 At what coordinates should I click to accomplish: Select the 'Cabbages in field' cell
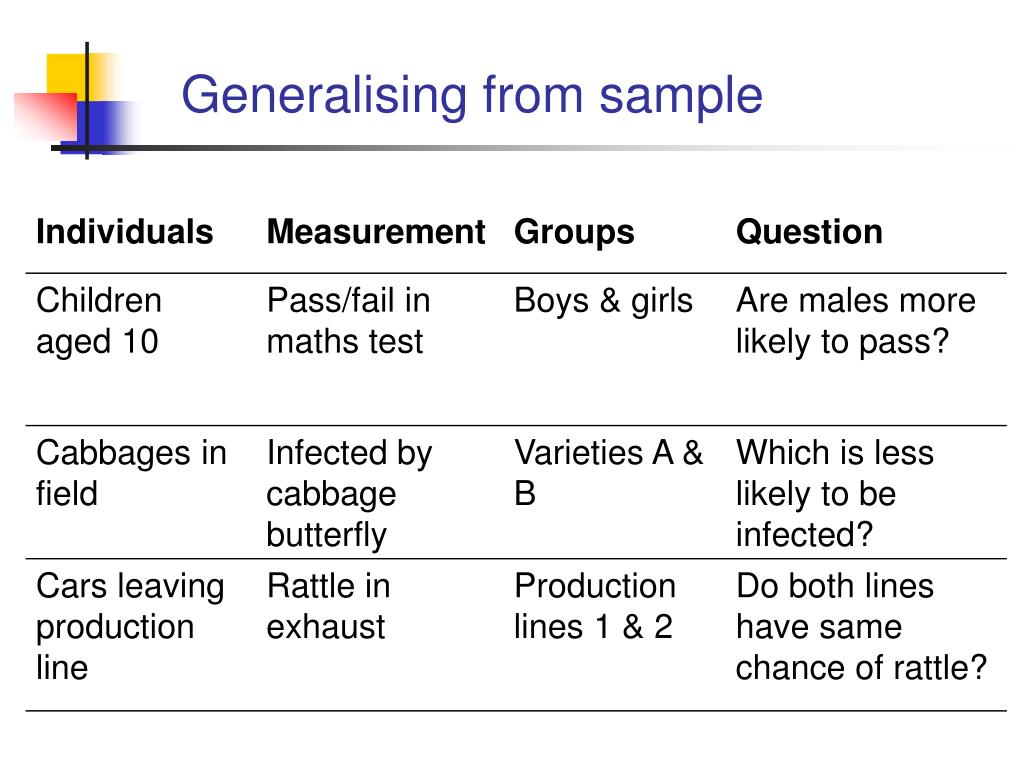tap(131, 473)
